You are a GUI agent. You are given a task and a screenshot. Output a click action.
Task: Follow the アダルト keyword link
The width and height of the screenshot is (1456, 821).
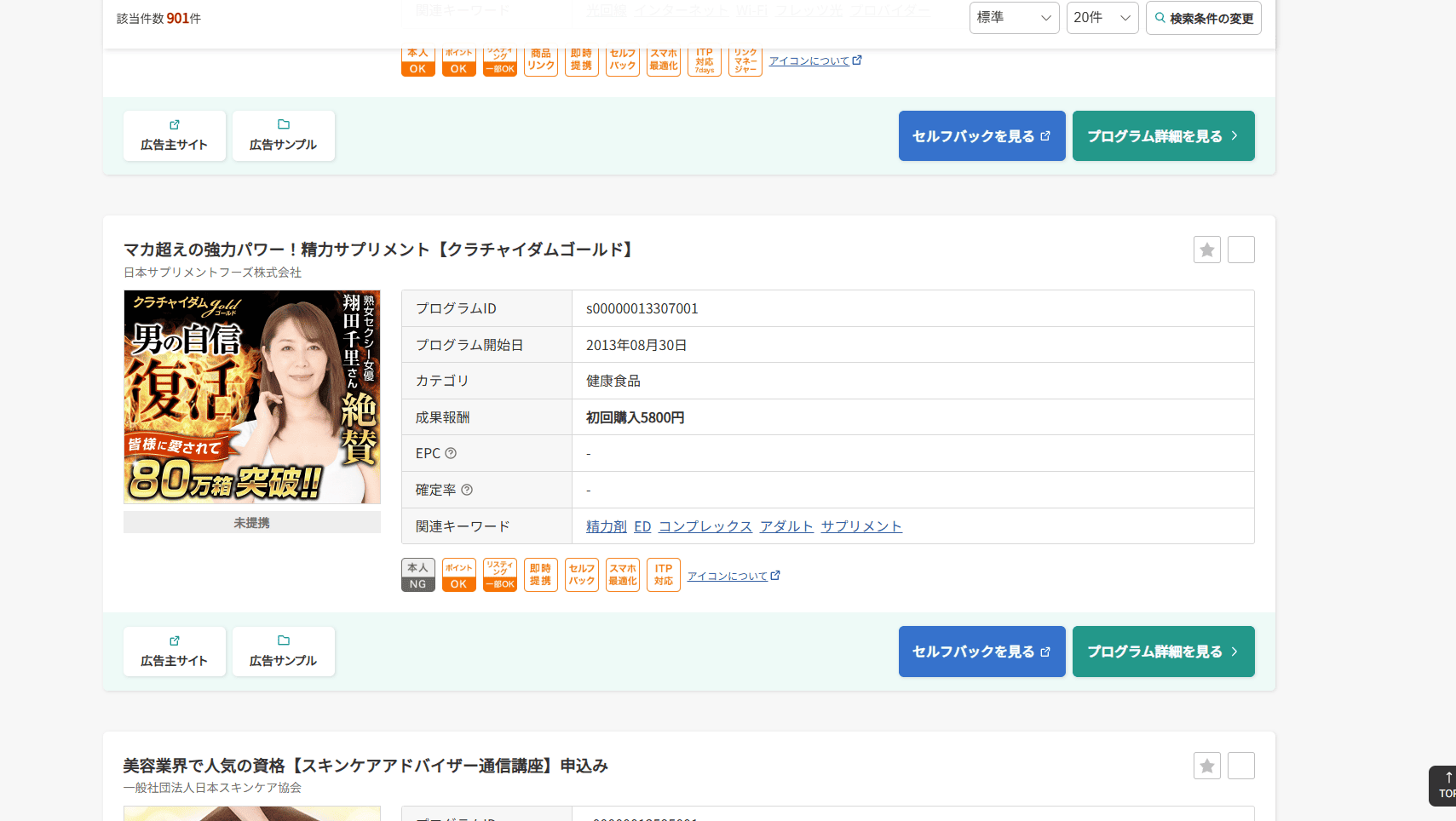click(786, 526)
